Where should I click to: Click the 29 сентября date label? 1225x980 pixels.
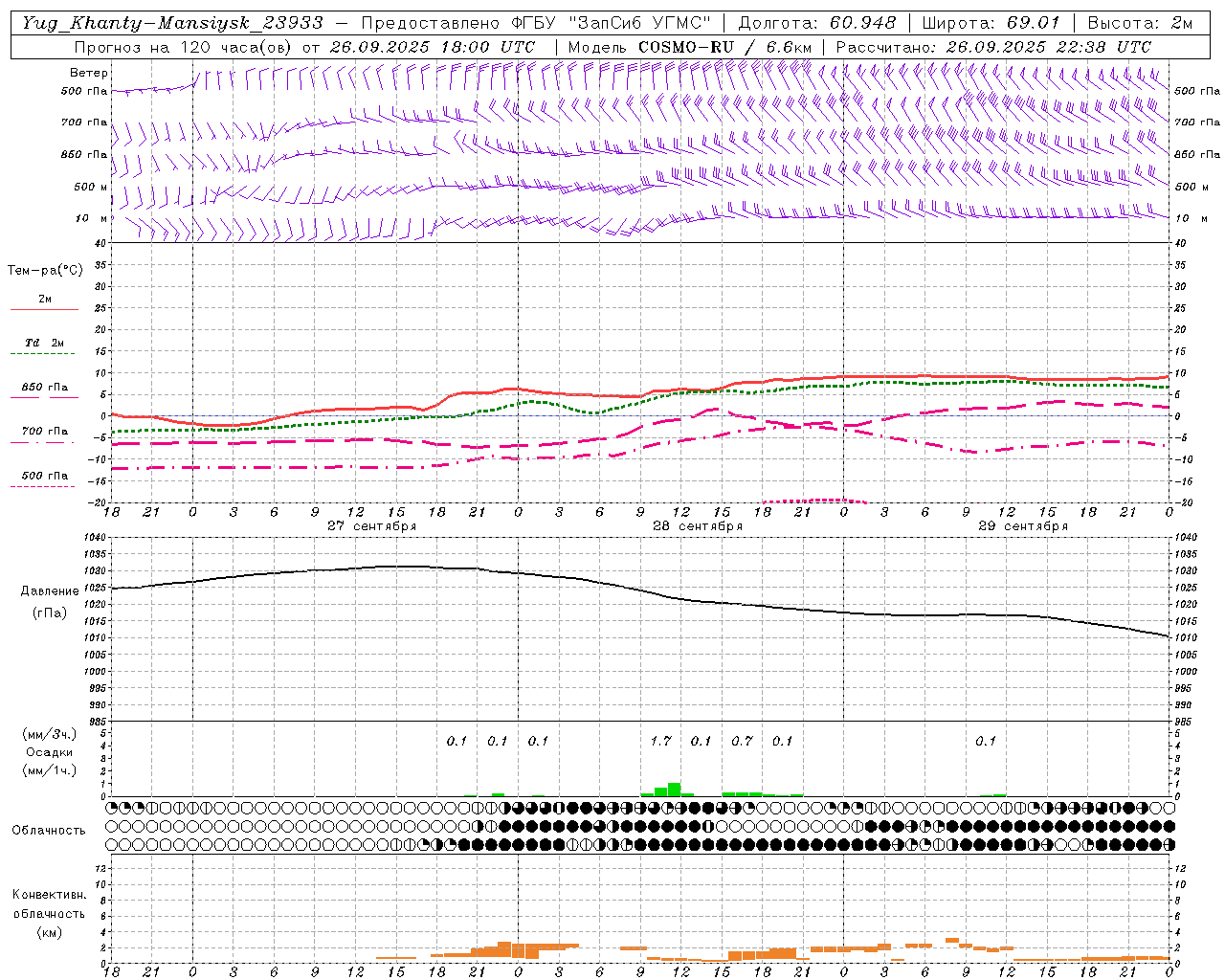1023,526
